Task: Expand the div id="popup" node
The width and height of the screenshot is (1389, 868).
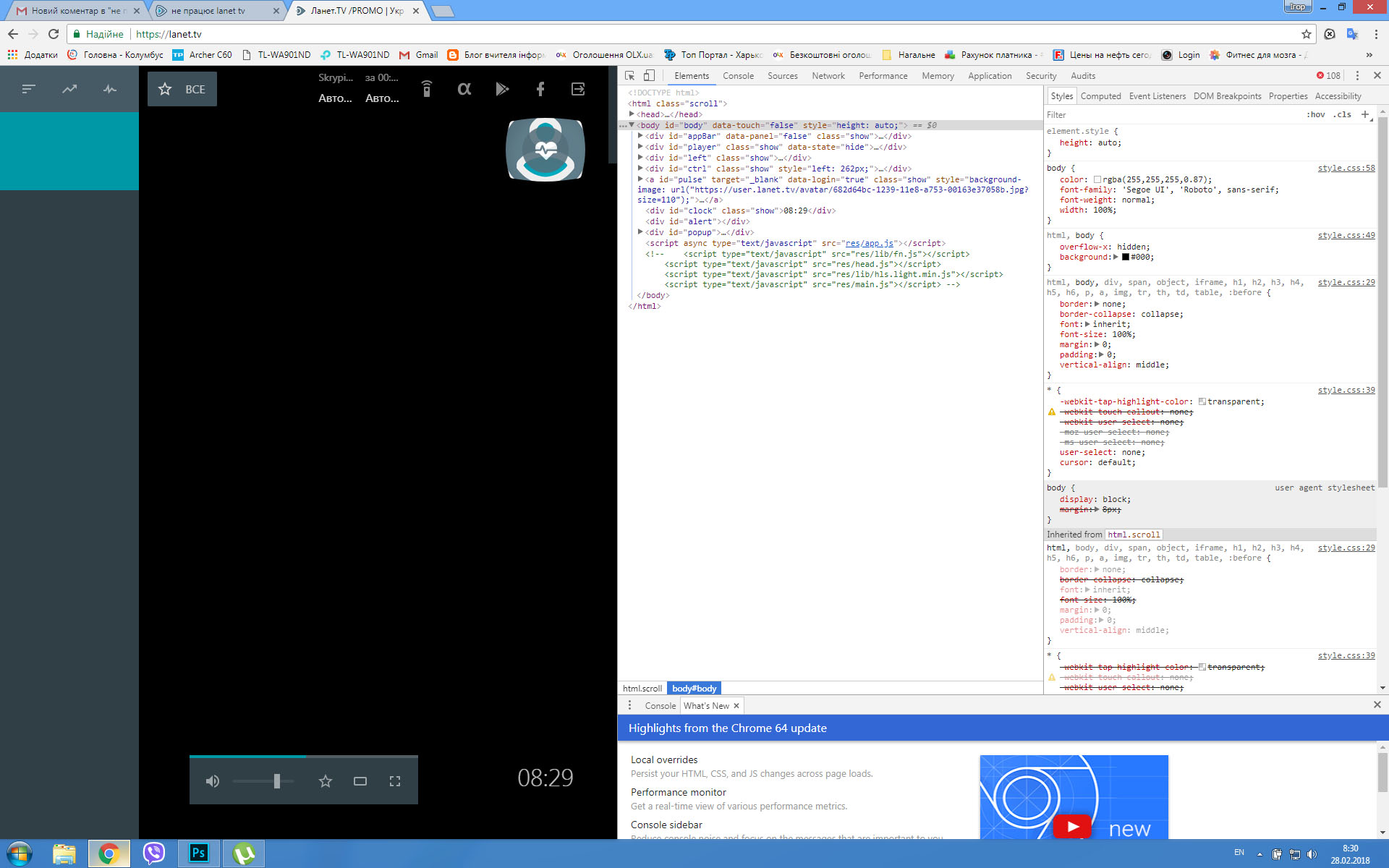Action: pyautogui.click(x=640, y=232)
